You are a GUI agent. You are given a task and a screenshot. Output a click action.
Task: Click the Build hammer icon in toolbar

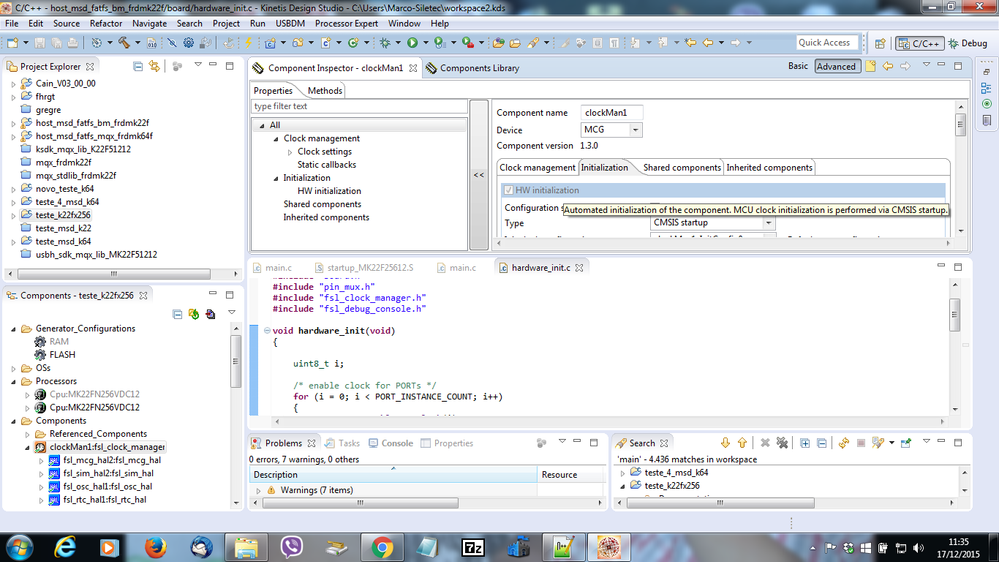point(124,43)
